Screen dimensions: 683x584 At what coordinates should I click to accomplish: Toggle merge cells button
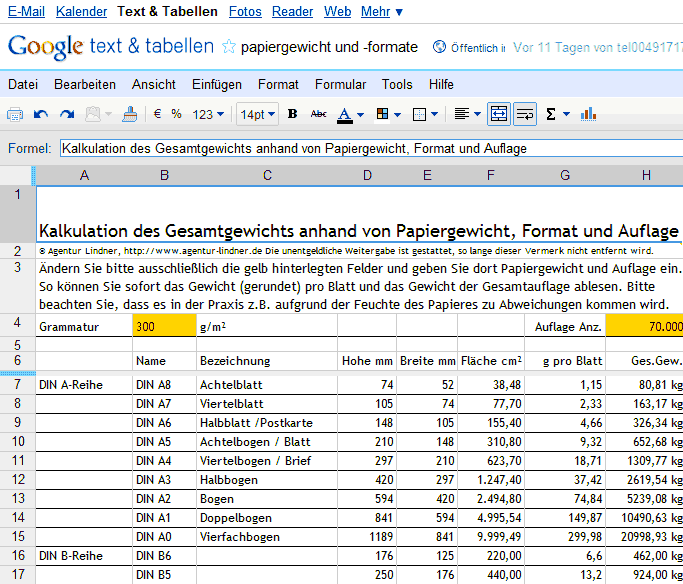499,115
